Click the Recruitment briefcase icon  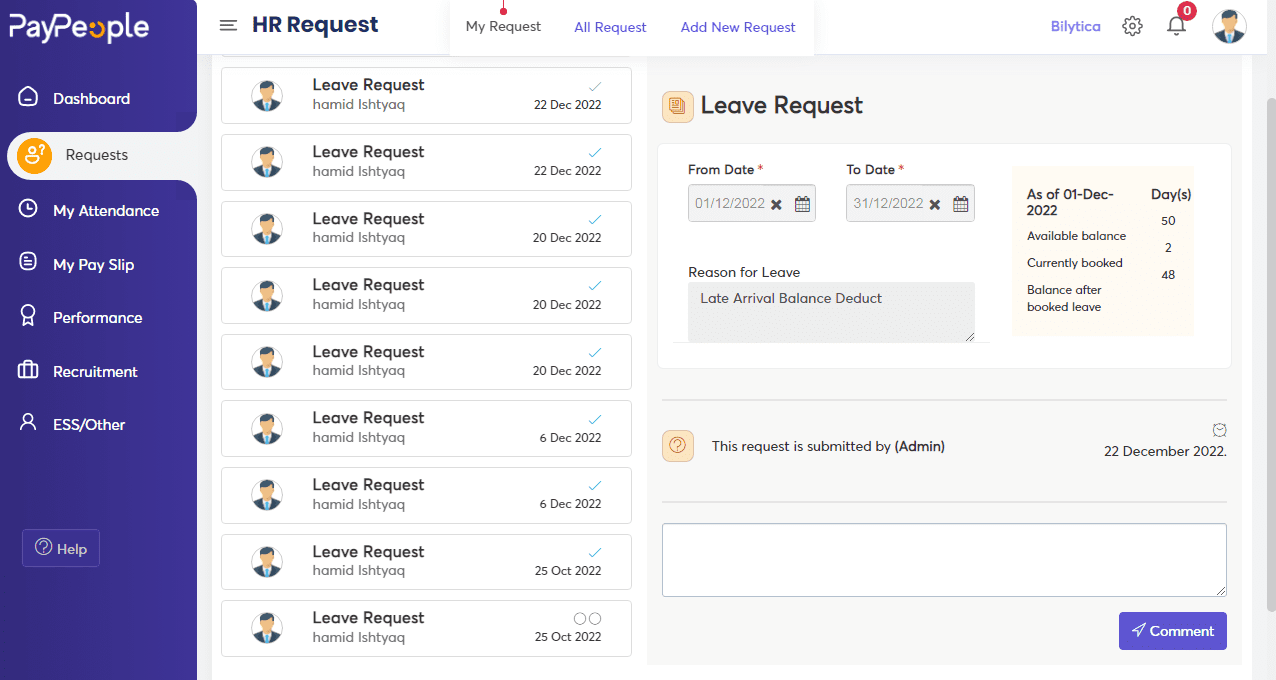(x=28, y=370)
